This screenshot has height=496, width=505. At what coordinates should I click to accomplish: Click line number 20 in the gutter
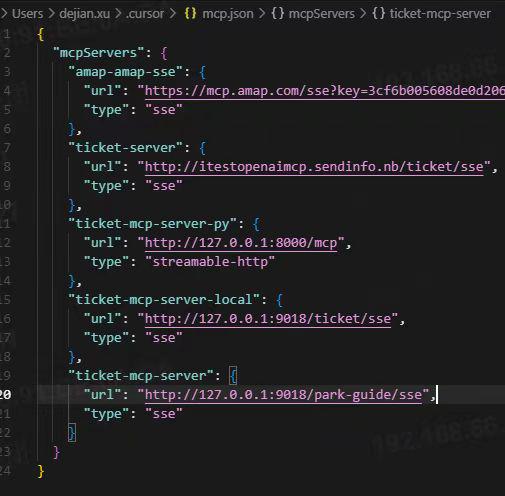[5, 395]
